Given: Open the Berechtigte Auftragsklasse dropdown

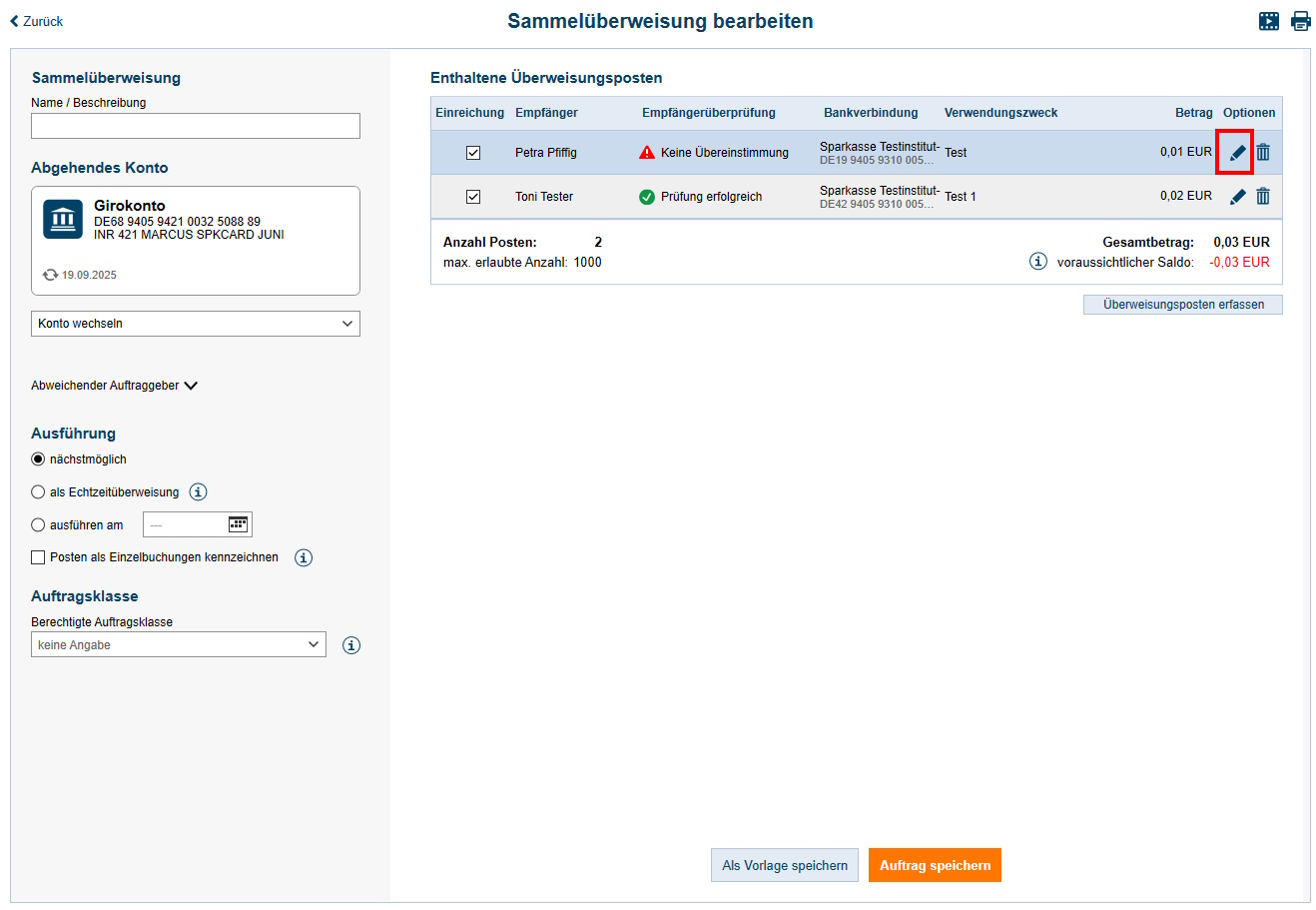Looking at the screenshot, I should [178, 644].
